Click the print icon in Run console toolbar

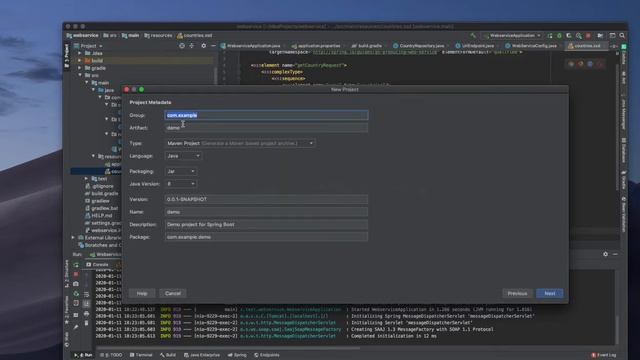86,314
